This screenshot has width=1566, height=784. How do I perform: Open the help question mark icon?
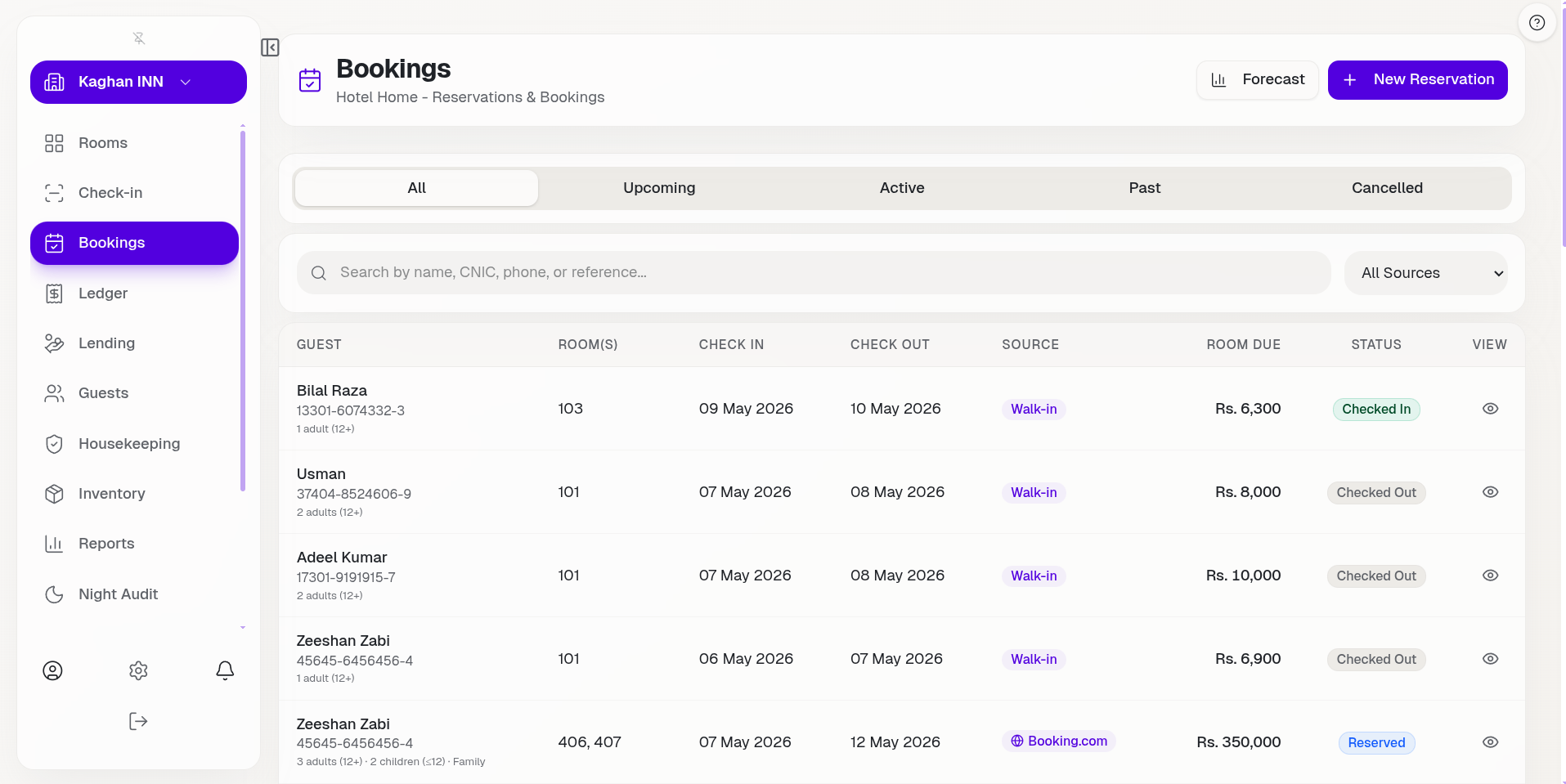1537,23
